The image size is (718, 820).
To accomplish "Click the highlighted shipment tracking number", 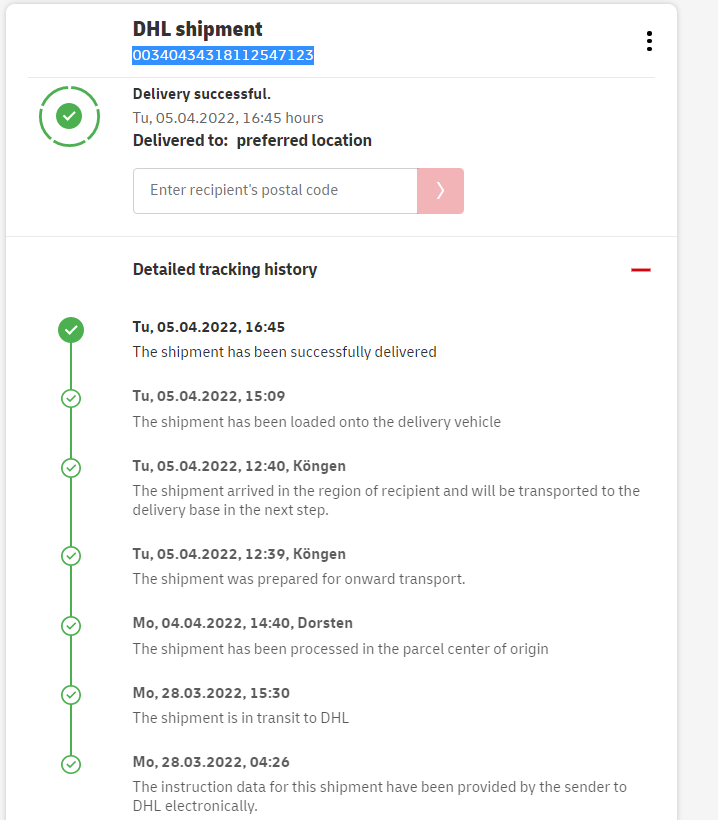I will pos(223,56).
